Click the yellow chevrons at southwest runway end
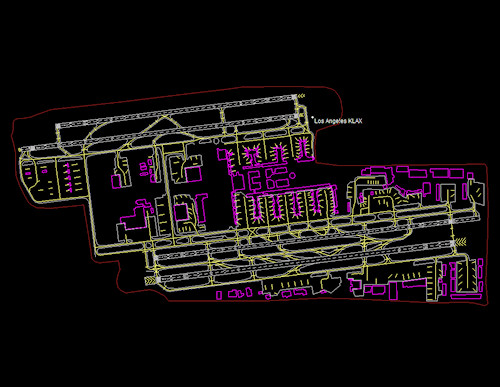The height and width of the screenshot is (387, 500). [x=151, y=280]
